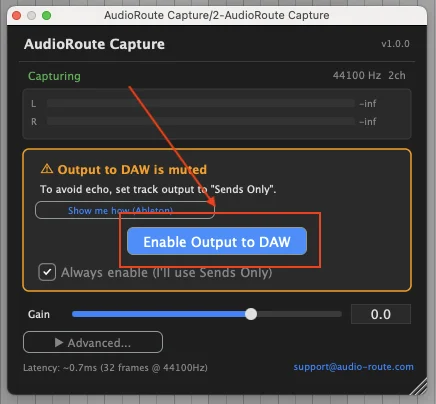
Task: Close the AudioRoute Capture window
Action: pyautogui.click(x=16, y=15)
